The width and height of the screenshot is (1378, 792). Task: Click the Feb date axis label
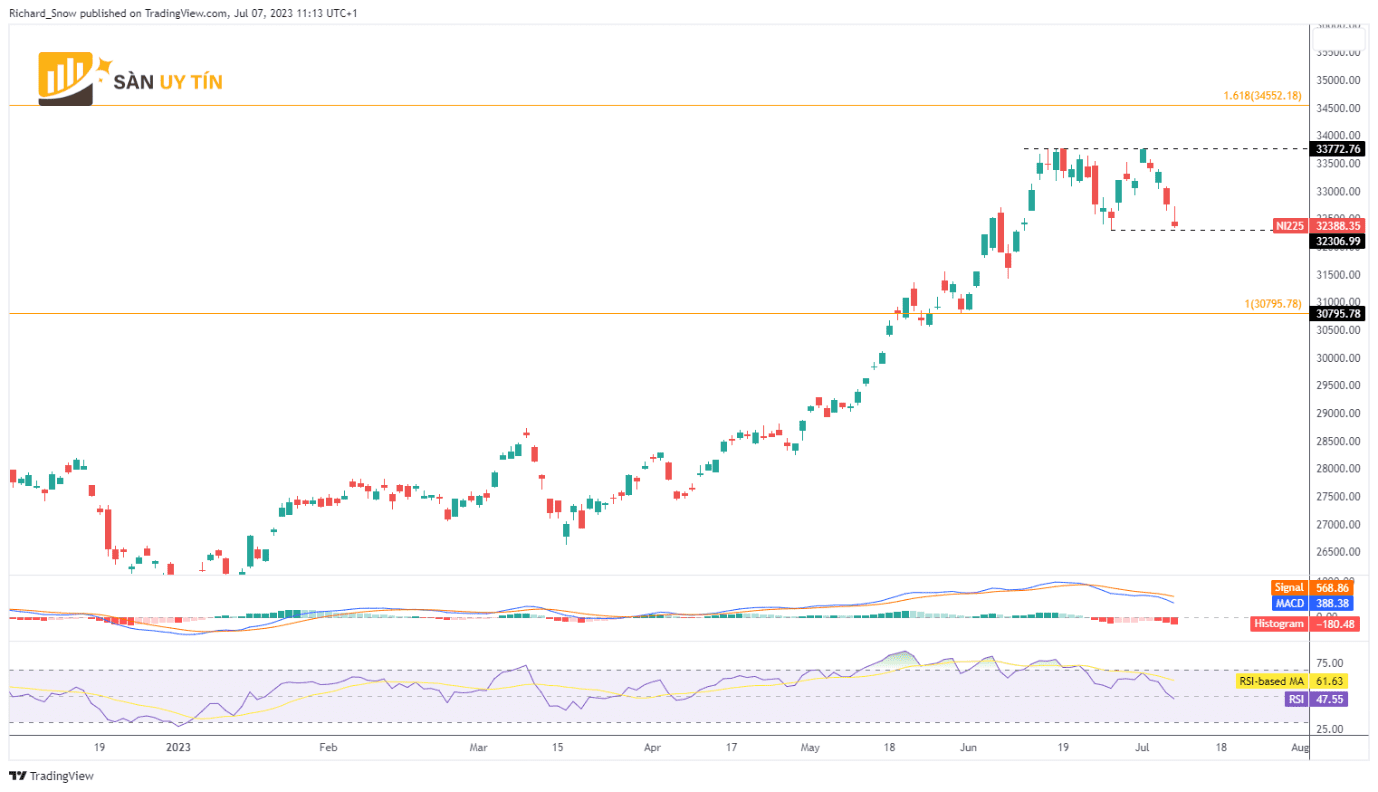[328, 747]
